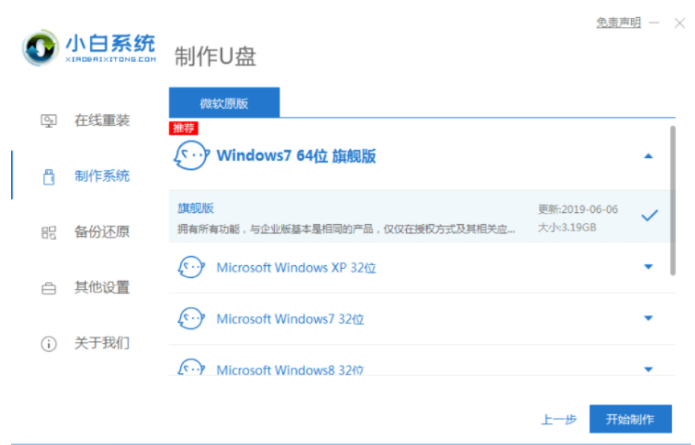Image resolution: width=695 pixels, height=445 pixels.
Task: Open the 免责声明 link
Action: pyautogui.click(x=618, y=22)
